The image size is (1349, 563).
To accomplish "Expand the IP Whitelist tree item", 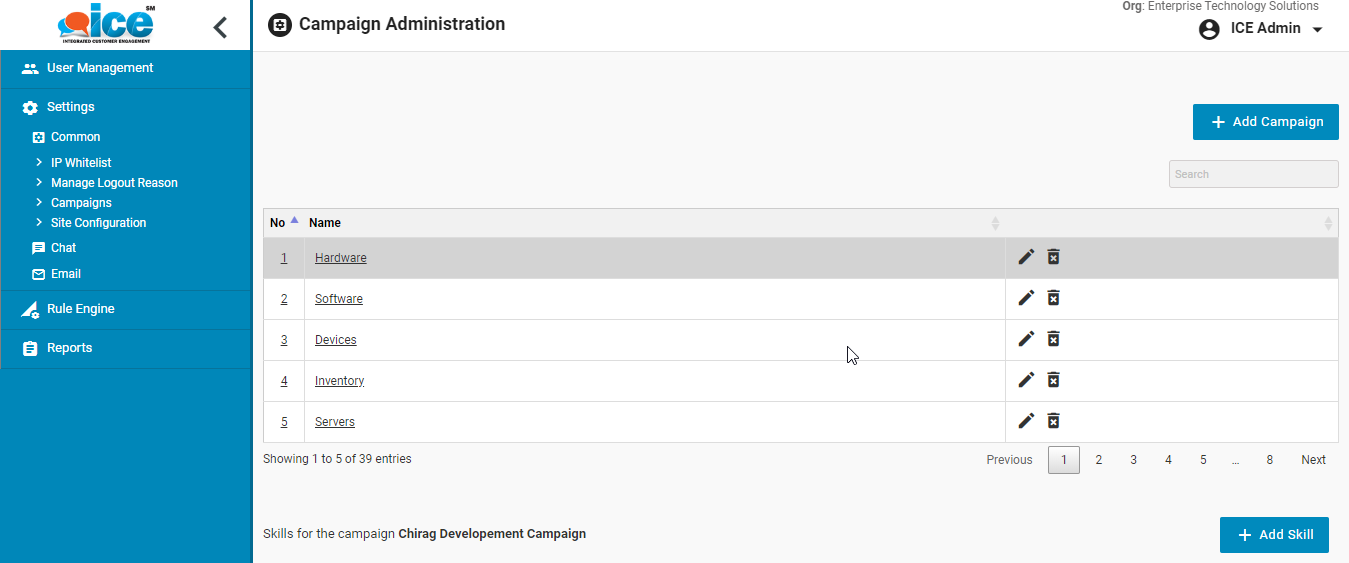I will click(39, 162).
